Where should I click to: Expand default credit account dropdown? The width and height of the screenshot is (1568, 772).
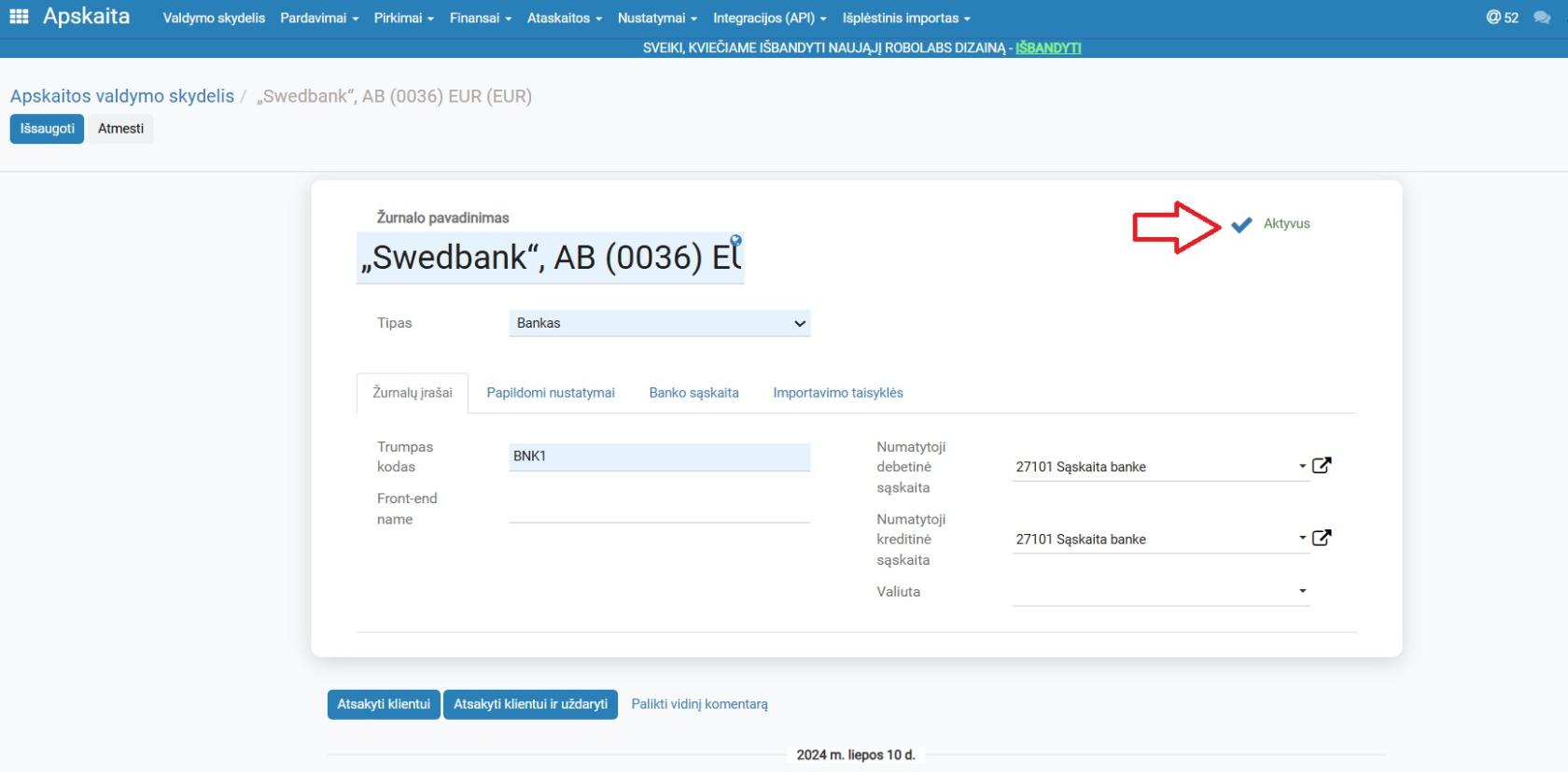pyautogui.click(x=1303, y=538)
